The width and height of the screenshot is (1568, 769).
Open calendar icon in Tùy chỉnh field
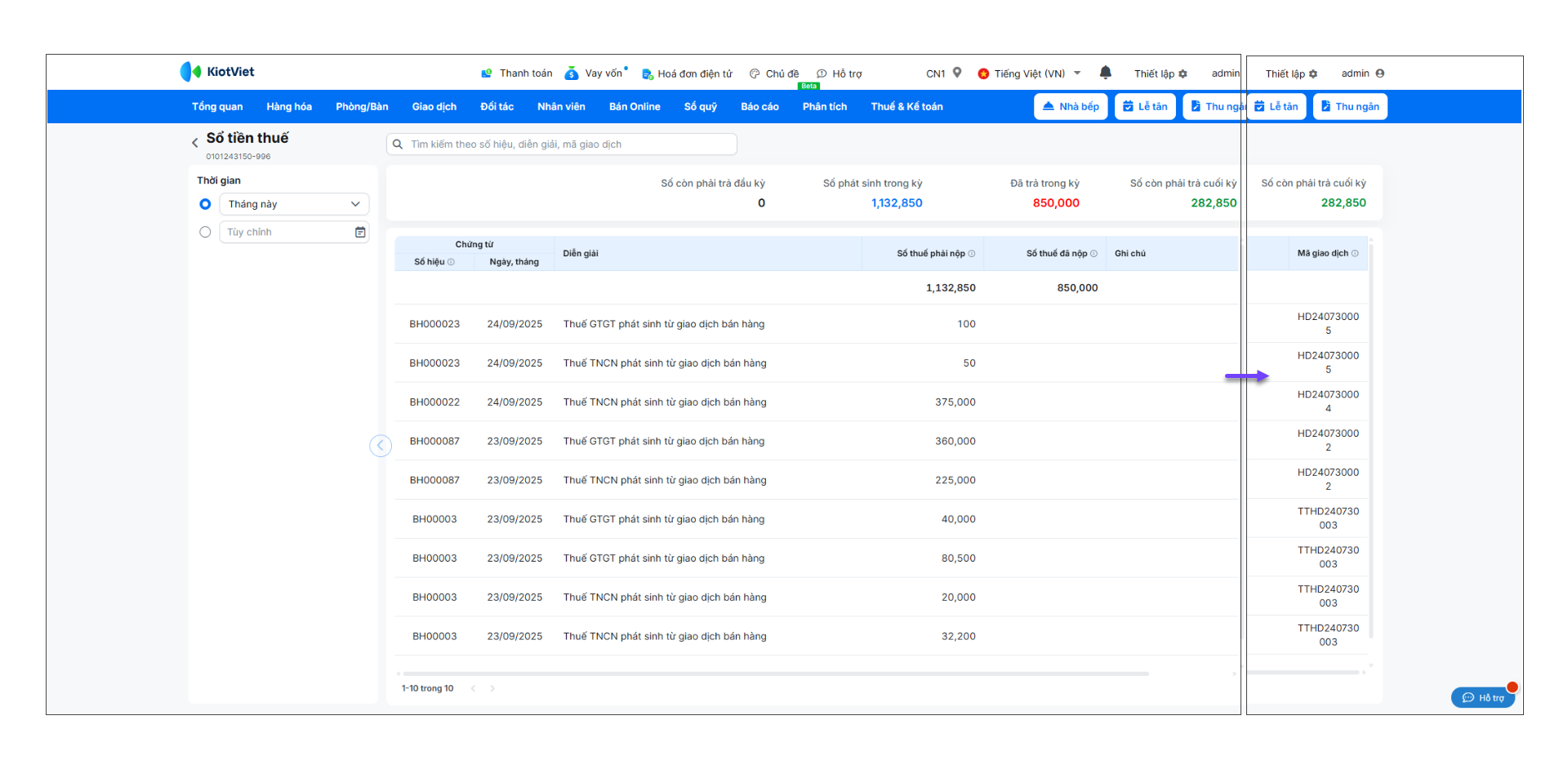coord(360,233)
